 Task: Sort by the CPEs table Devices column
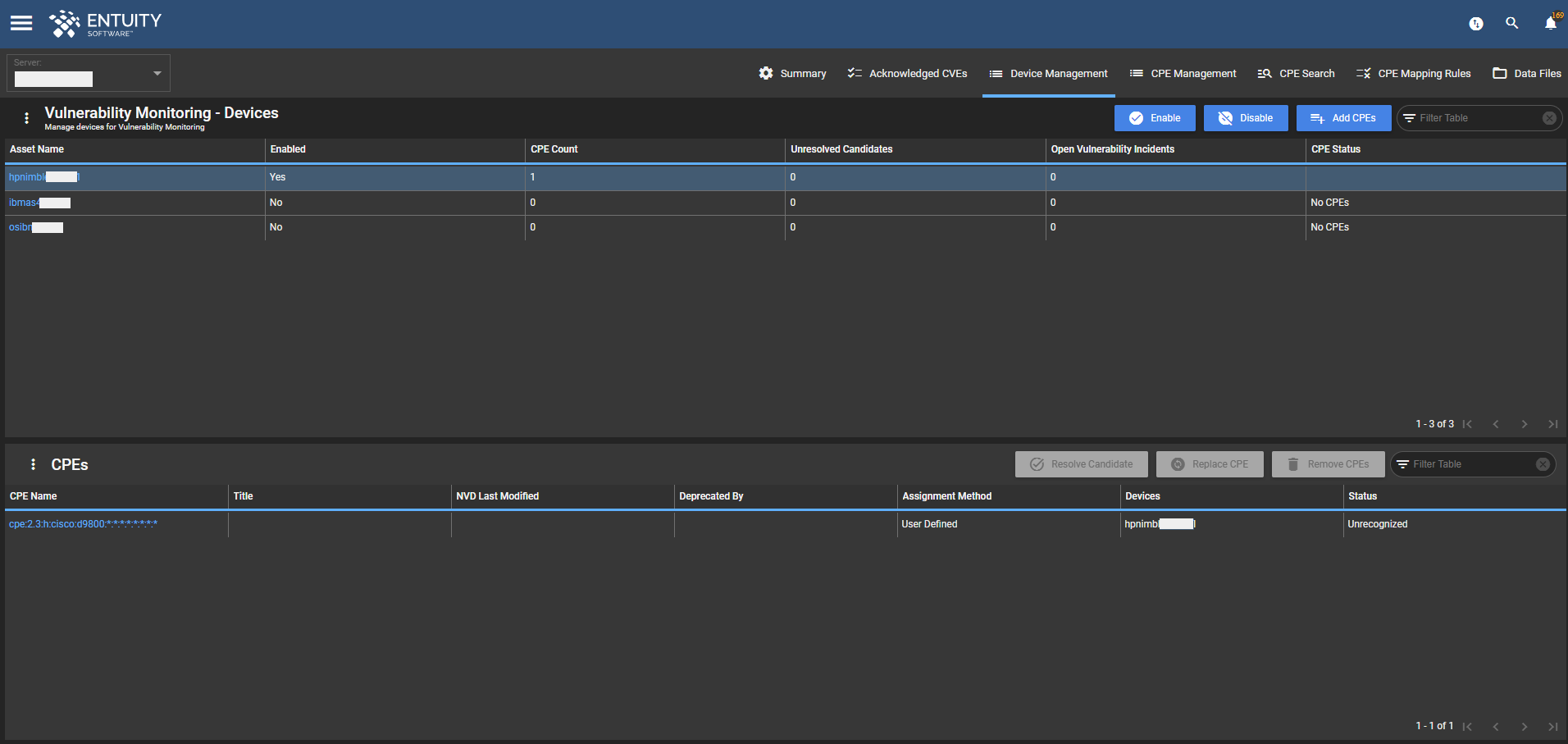point(1142,496)
